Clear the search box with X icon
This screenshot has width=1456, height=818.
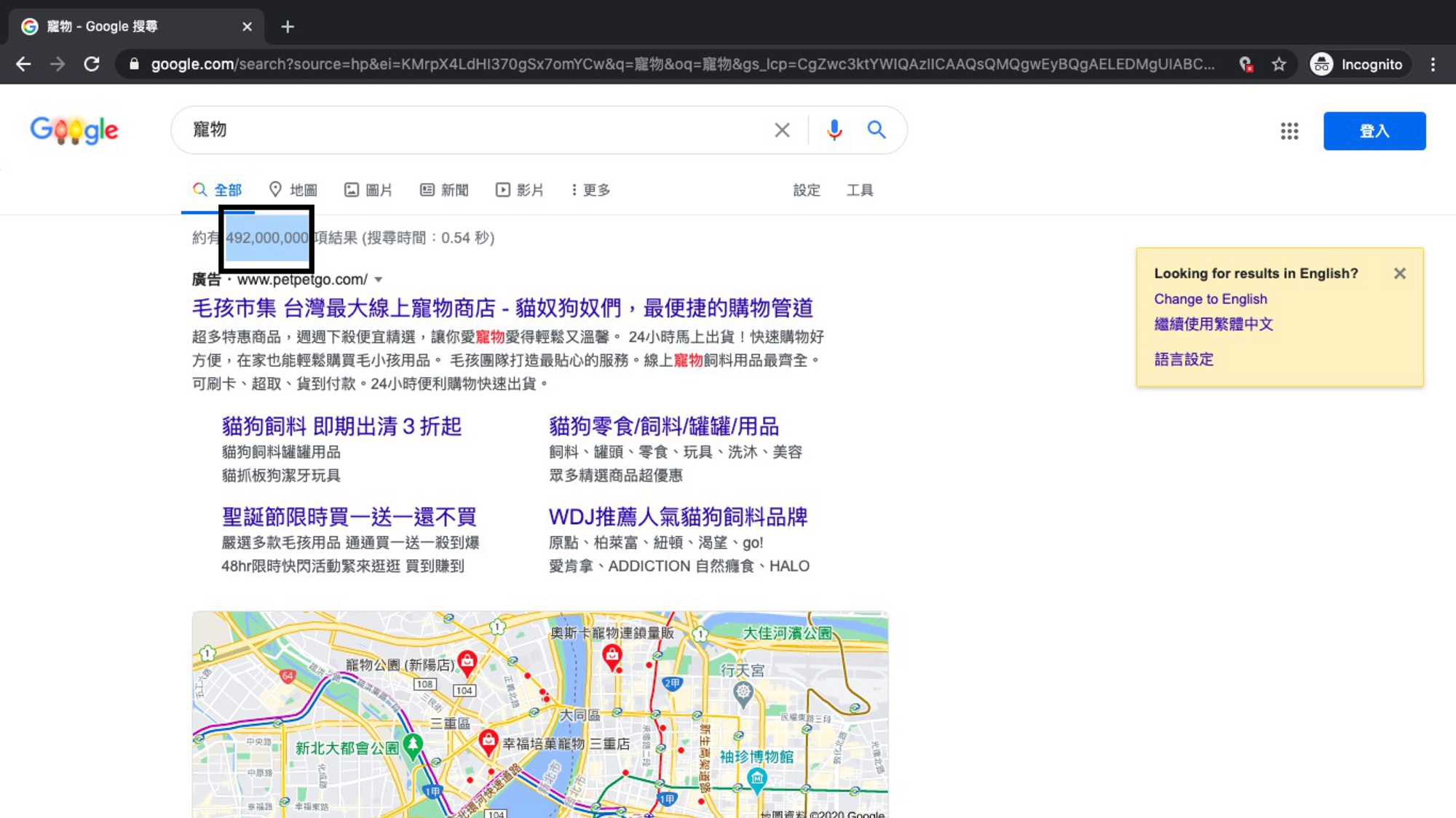pyautogui.click(x=782, y=130)
